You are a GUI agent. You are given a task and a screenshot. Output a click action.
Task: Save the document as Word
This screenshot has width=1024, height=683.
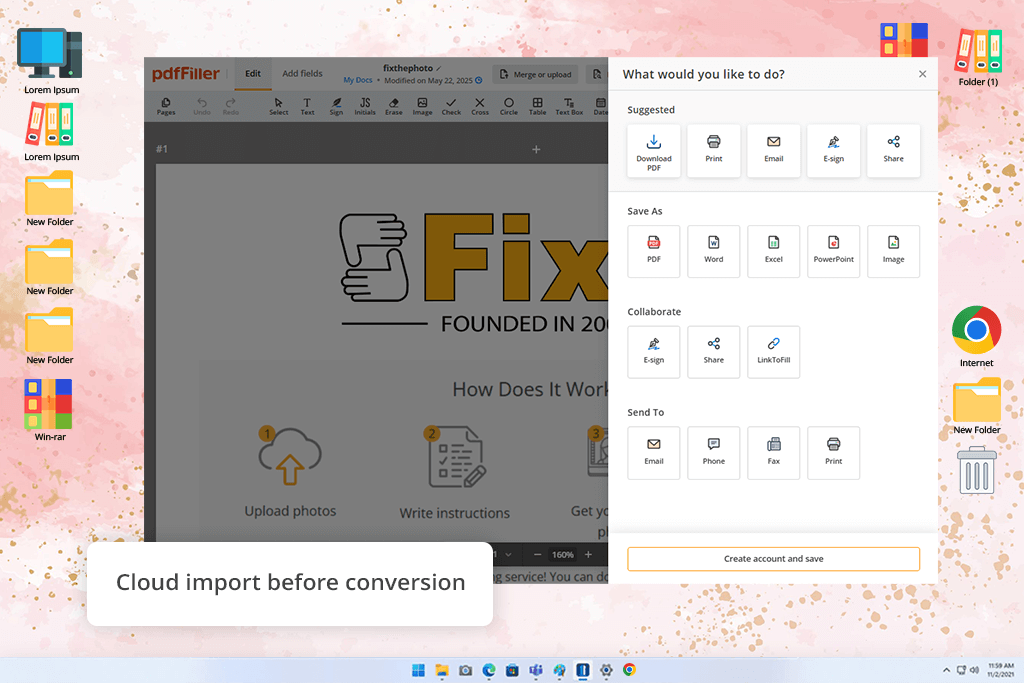(714, 251)
